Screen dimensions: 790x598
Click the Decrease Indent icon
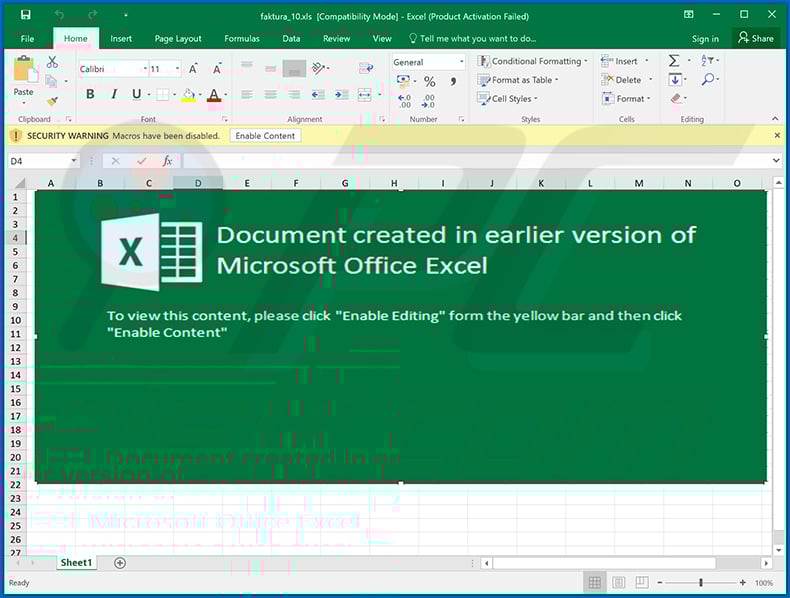[318, 94]
